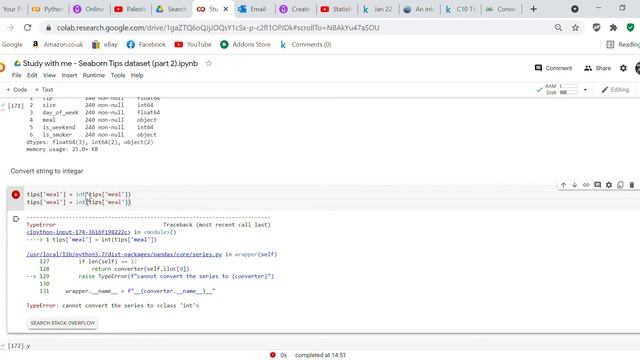Close the active Colab tab
Image resolution: width=640 pixels, height=360 pixels.
click(x=226, y=9)
